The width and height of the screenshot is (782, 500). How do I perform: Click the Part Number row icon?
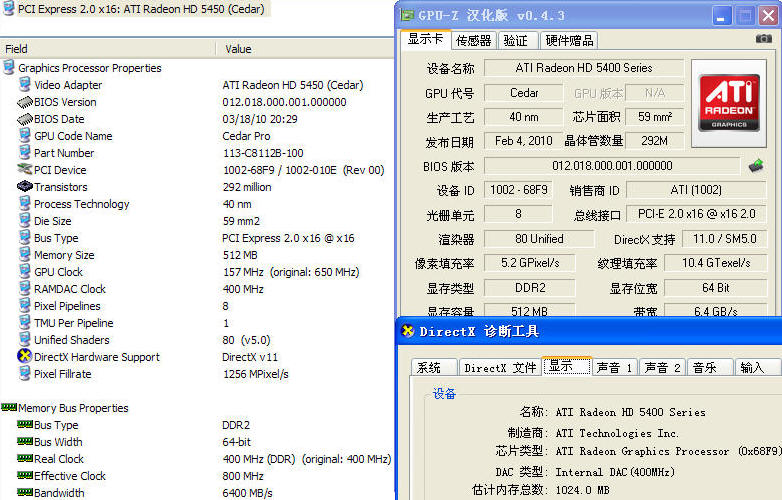[x=24, y=153]
